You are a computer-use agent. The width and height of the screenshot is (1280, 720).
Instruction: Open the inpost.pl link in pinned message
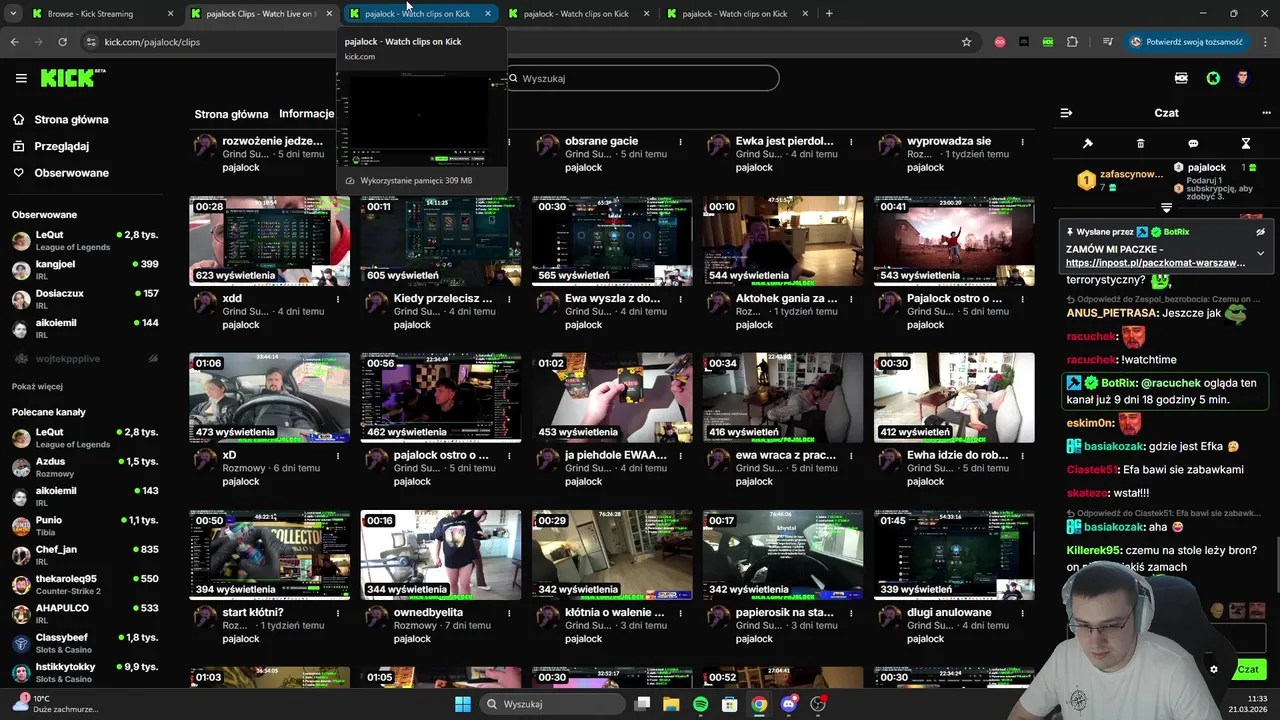tap(1155, 263)
